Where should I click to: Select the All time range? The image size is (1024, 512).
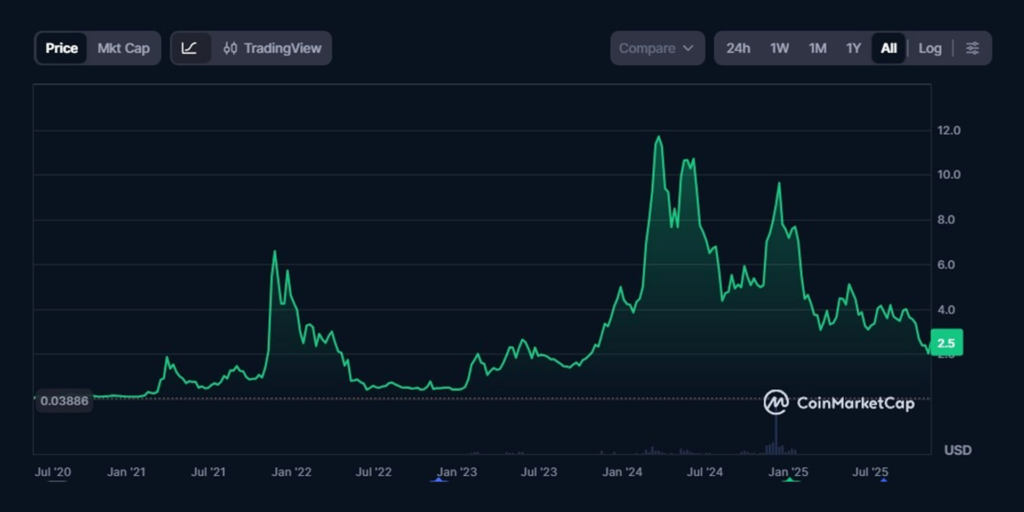coord(888,48)
